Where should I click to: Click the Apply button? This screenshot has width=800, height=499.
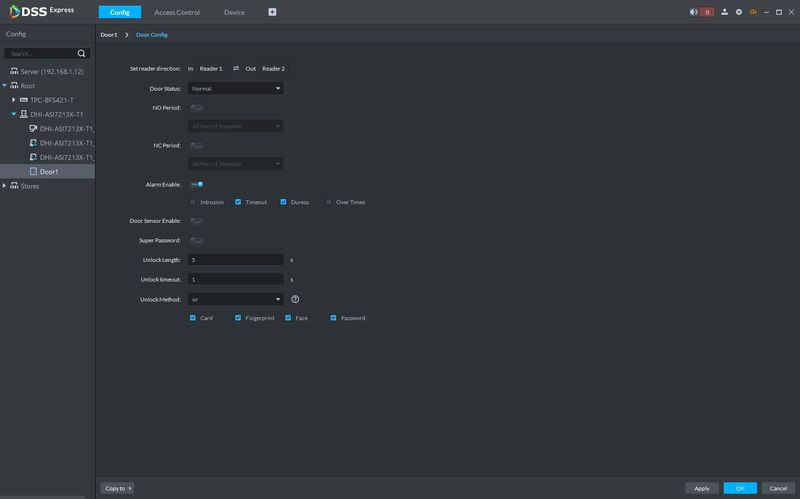point(702,488)
